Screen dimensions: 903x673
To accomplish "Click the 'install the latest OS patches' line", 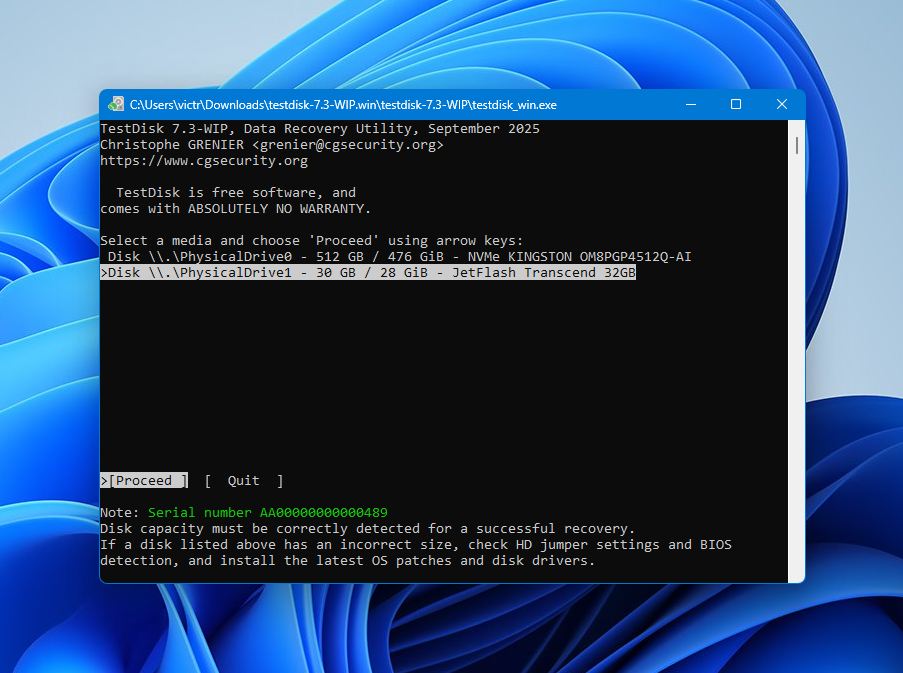I will (x=347, y=561).
